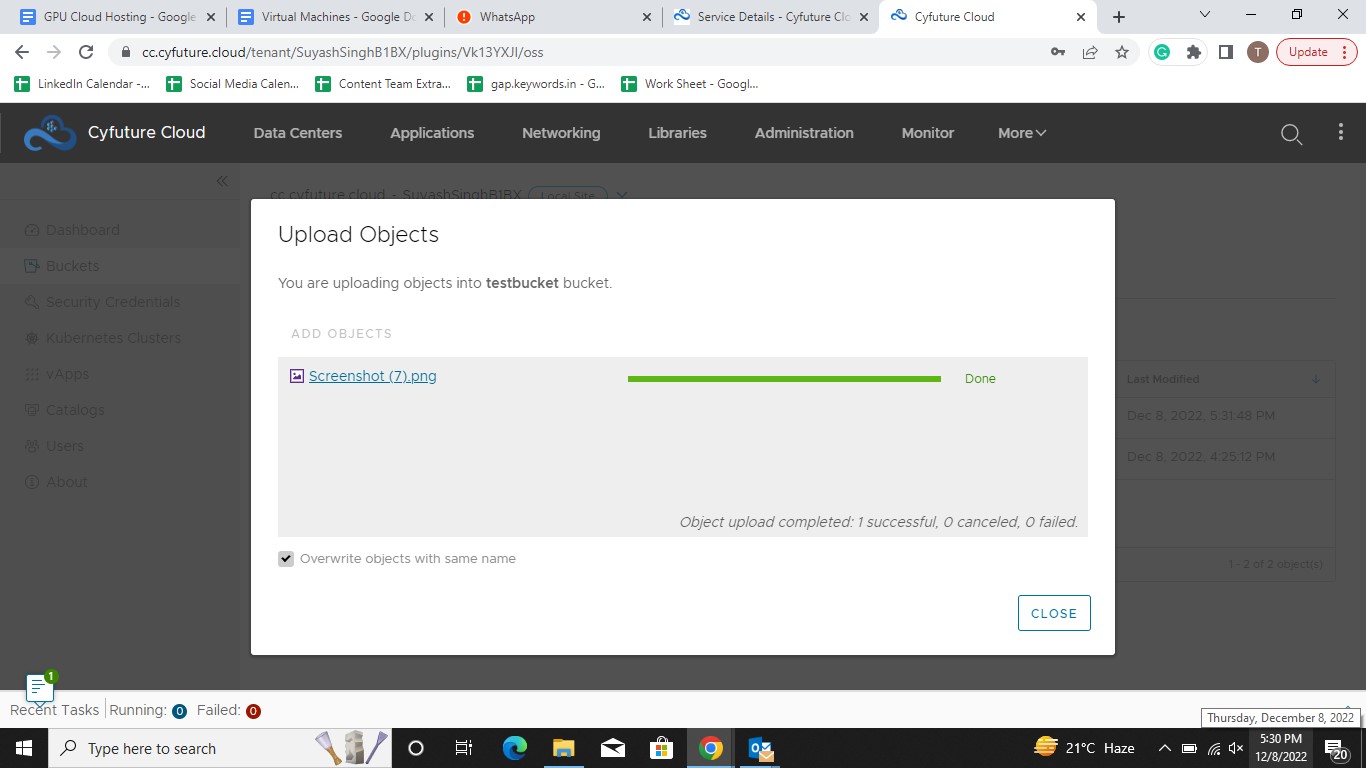1366x768 pixels.
Task: Click the browser address bar URL
Action: (342, 52)
